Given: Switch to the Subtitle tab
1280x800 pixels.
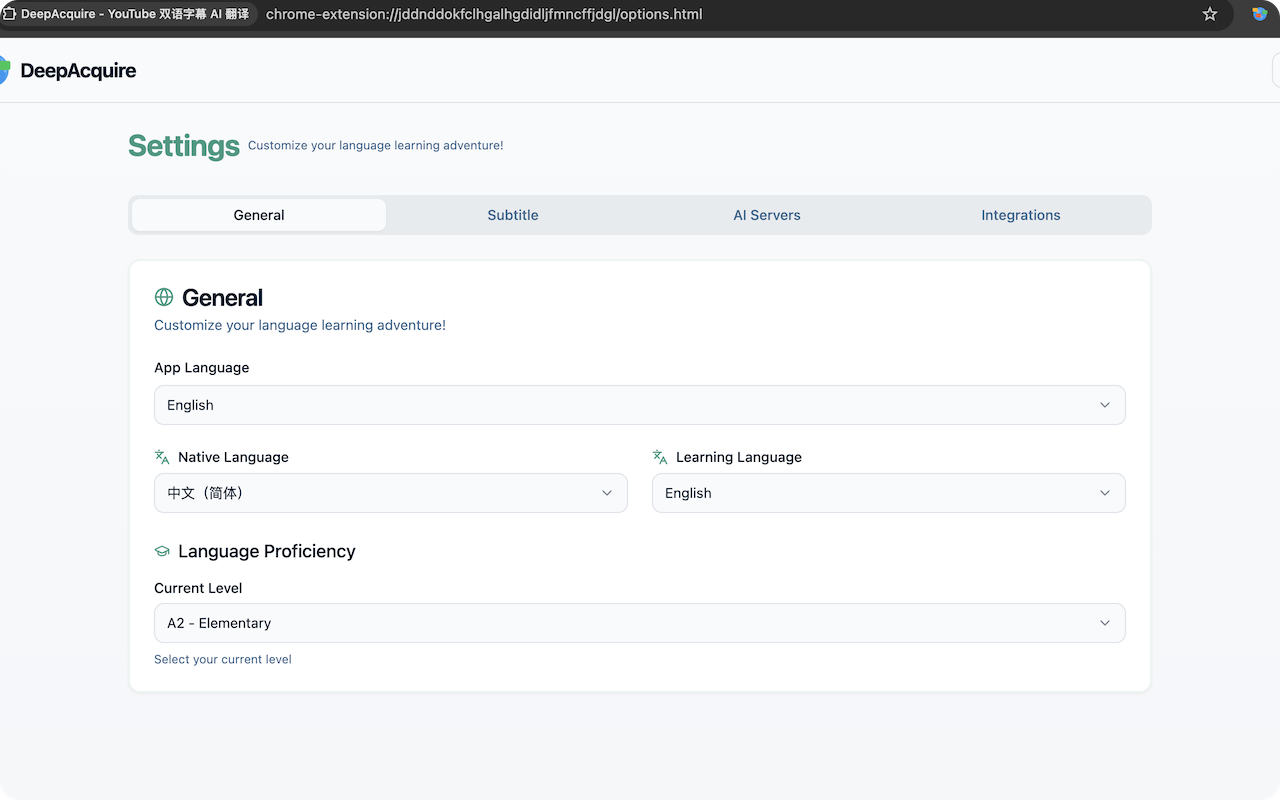Looking at the screenshot, I should coord(513,215).
